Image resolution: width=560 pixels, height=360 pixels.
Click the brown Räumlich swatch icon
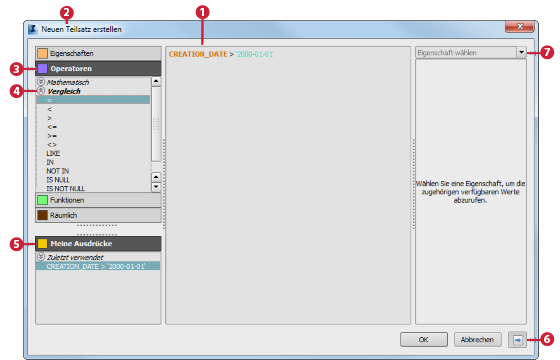point(42,215)
